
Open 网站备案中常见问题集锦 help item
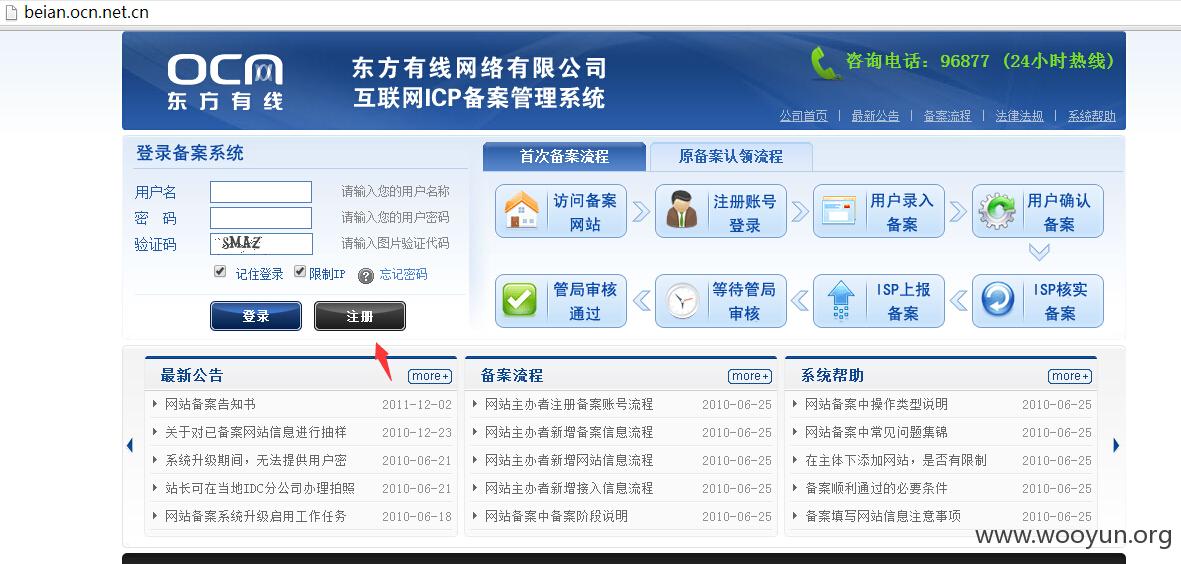click(876, 432)
